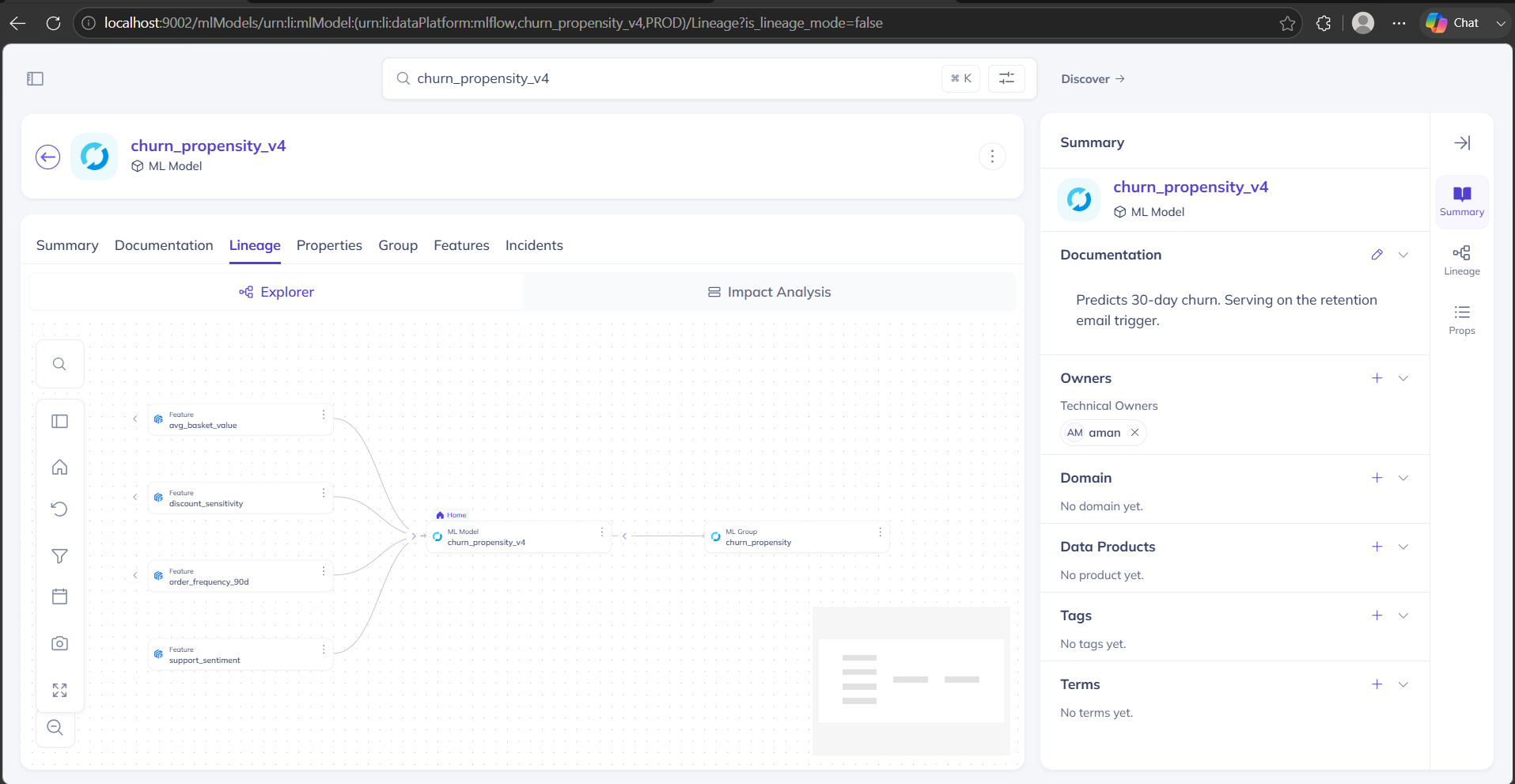Collapse upstream arrow on churn_propensity_v4 node
The height and width of the screenshot is (784, 1515).
(x=414, y=536)
